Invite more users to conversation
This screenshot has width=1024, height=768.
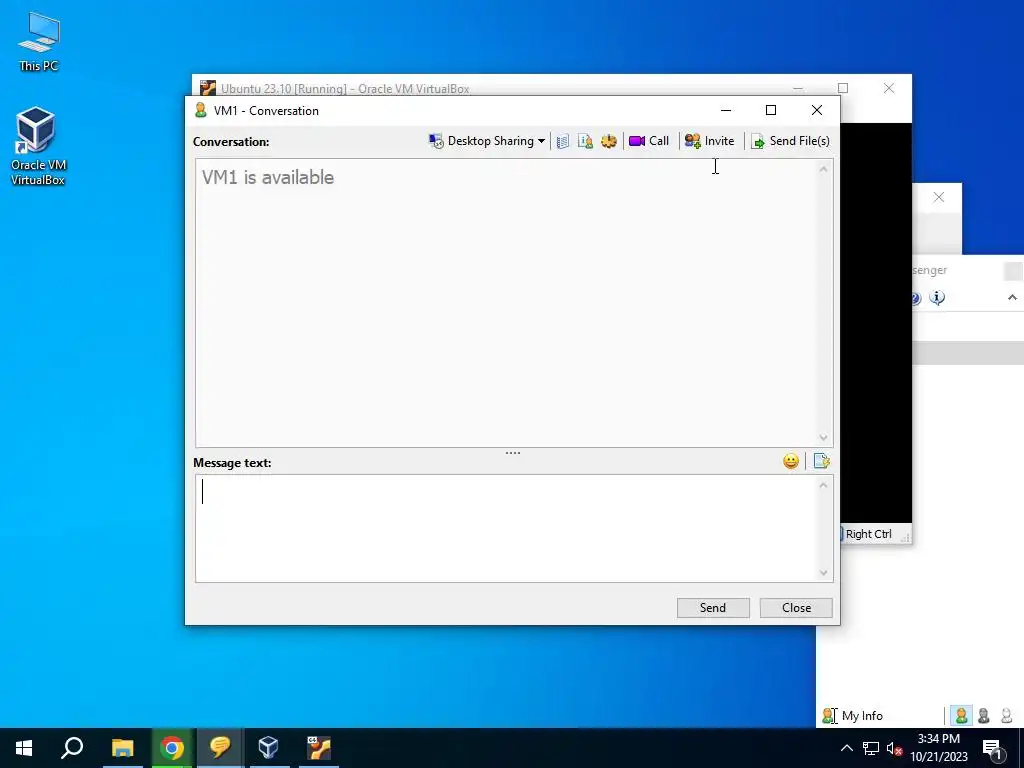710,141
